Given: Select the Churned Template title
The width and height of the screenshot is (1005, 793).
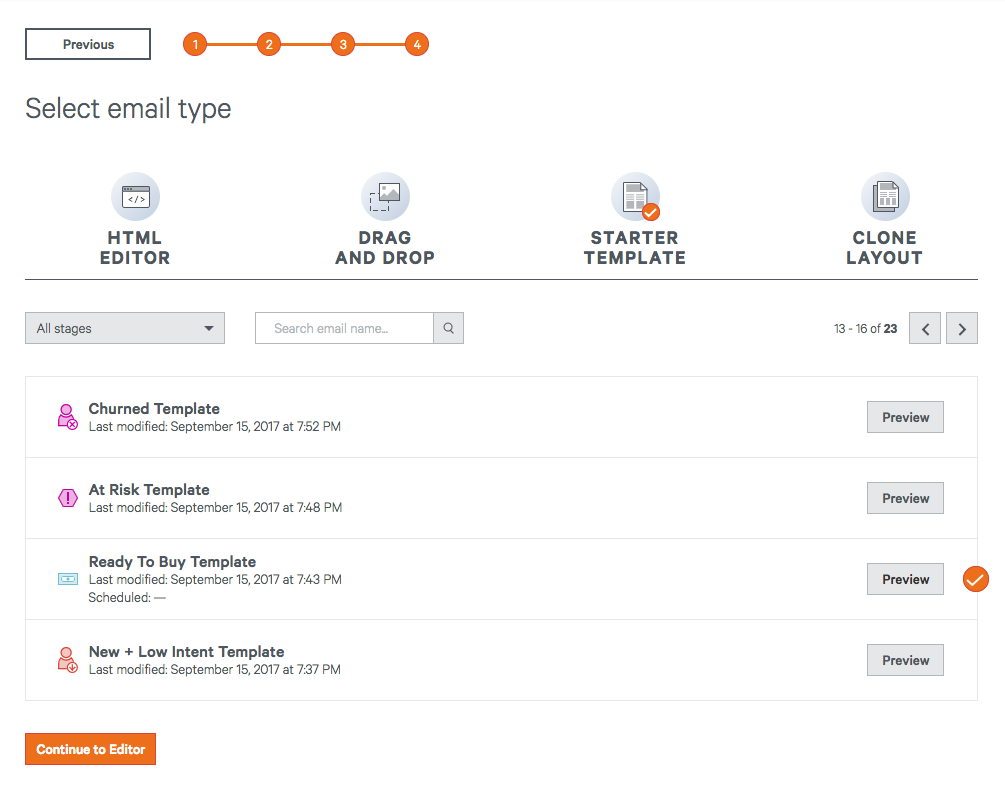Looking at the screenshot, I should point(154,408).
